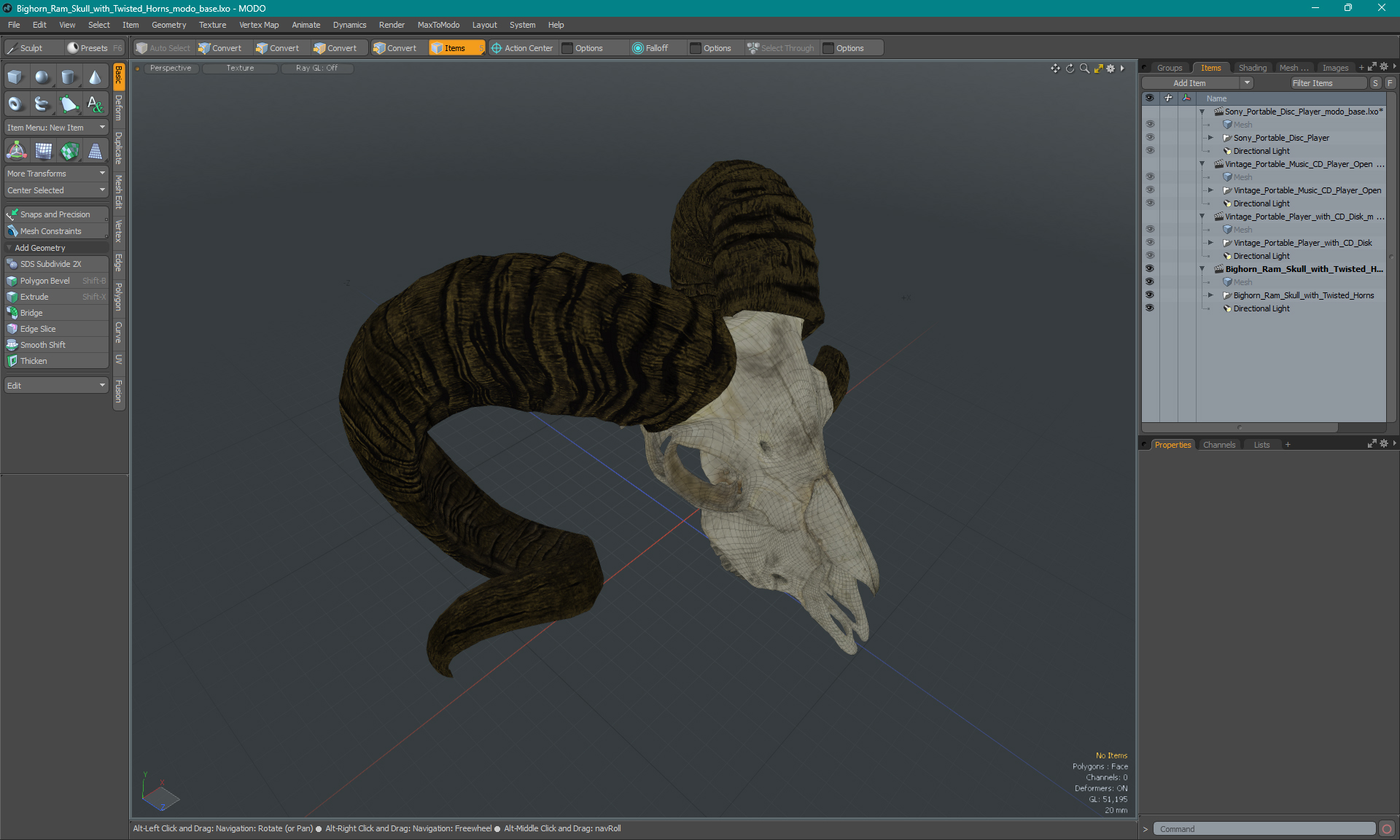
Task: Click the Command input field
Action: [x=1264, y=829]
